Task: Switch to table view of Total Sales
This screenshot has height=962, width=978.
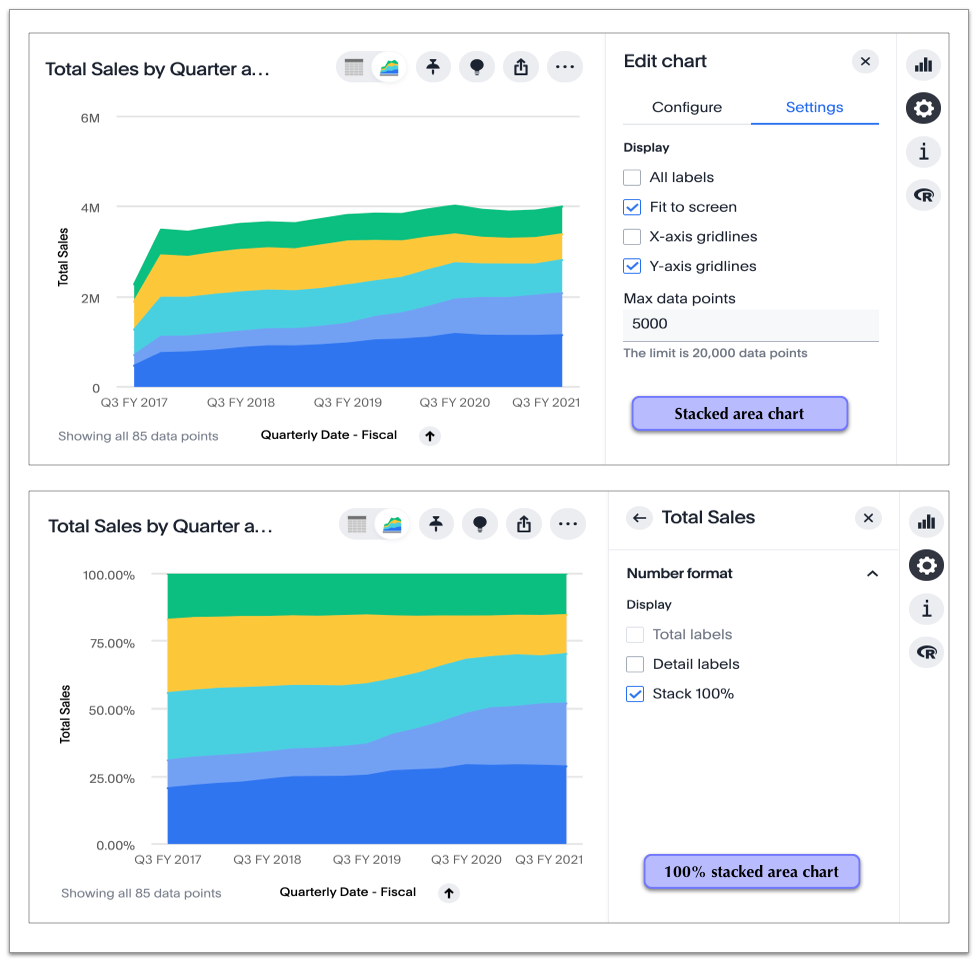Action: click(x=353, y=66)
